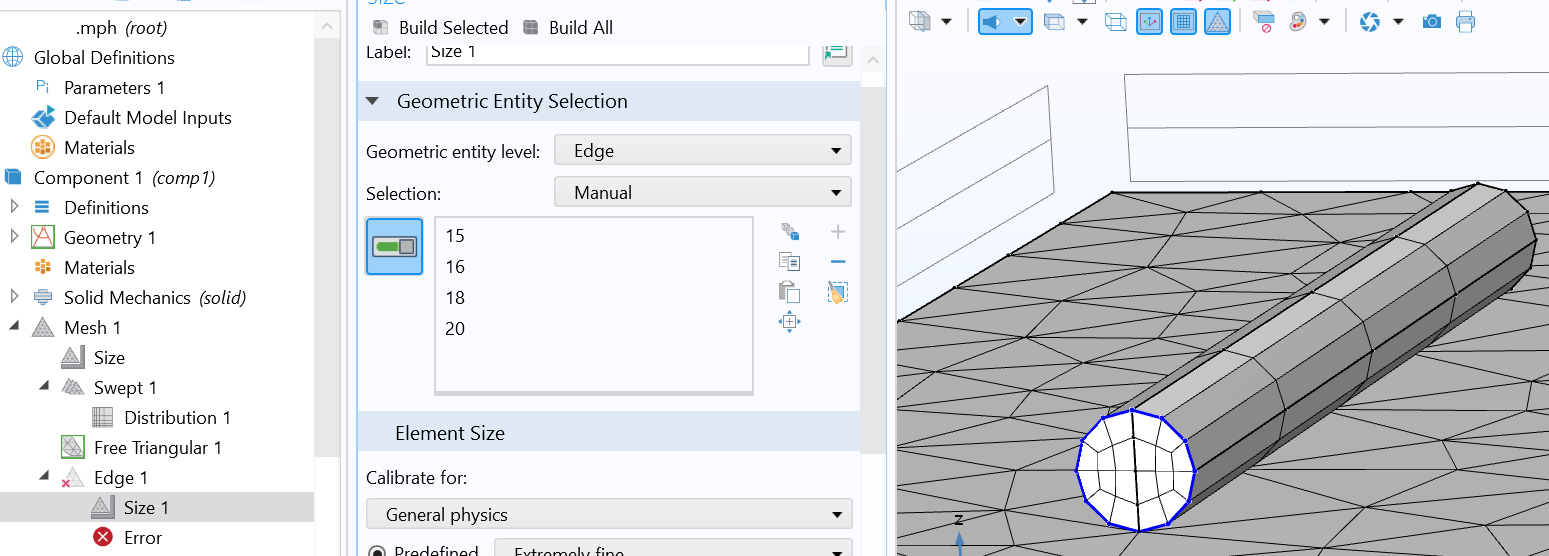
Task: Select Free Triangular 1 in the model tree
Action: tap(157, 448)
